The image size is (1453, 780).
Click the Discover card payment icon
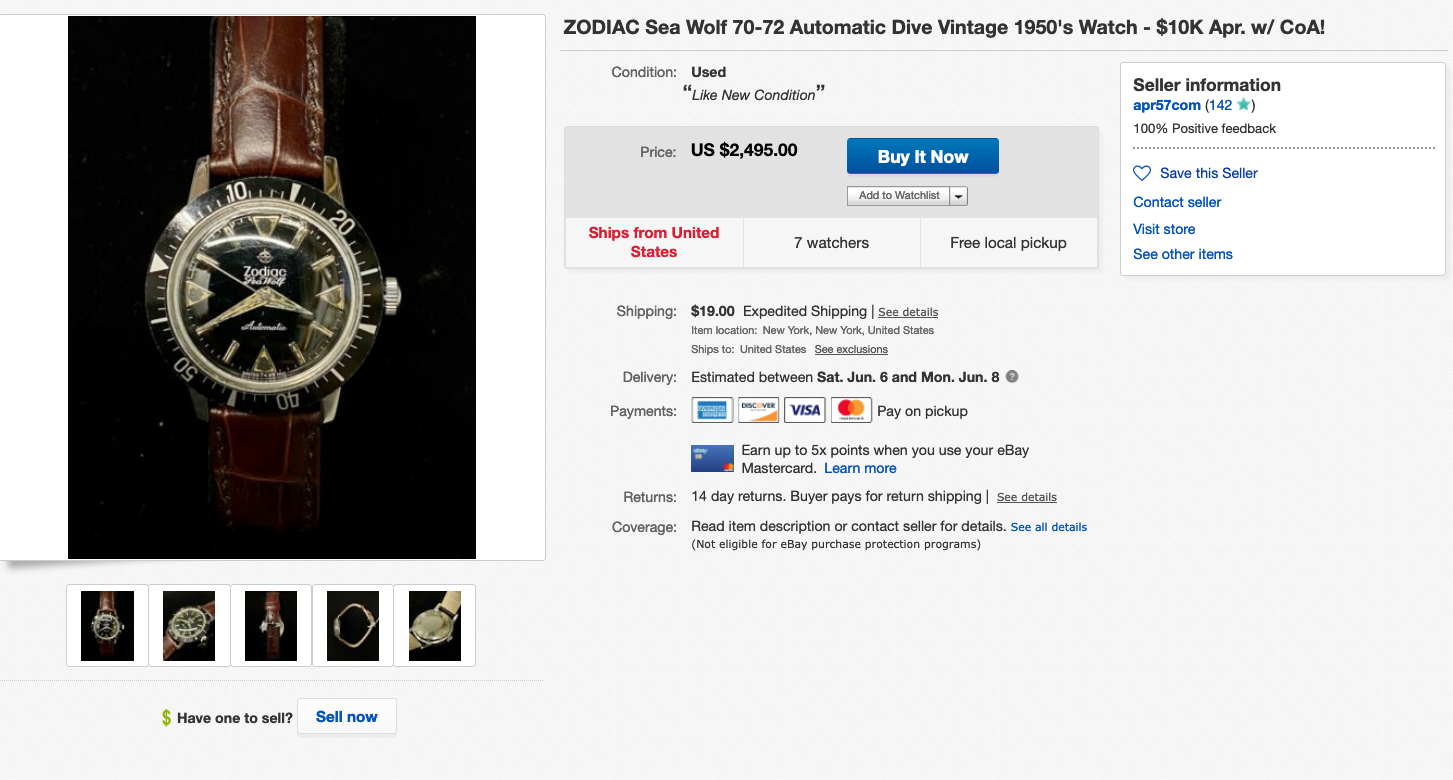(x=758, y=410)
